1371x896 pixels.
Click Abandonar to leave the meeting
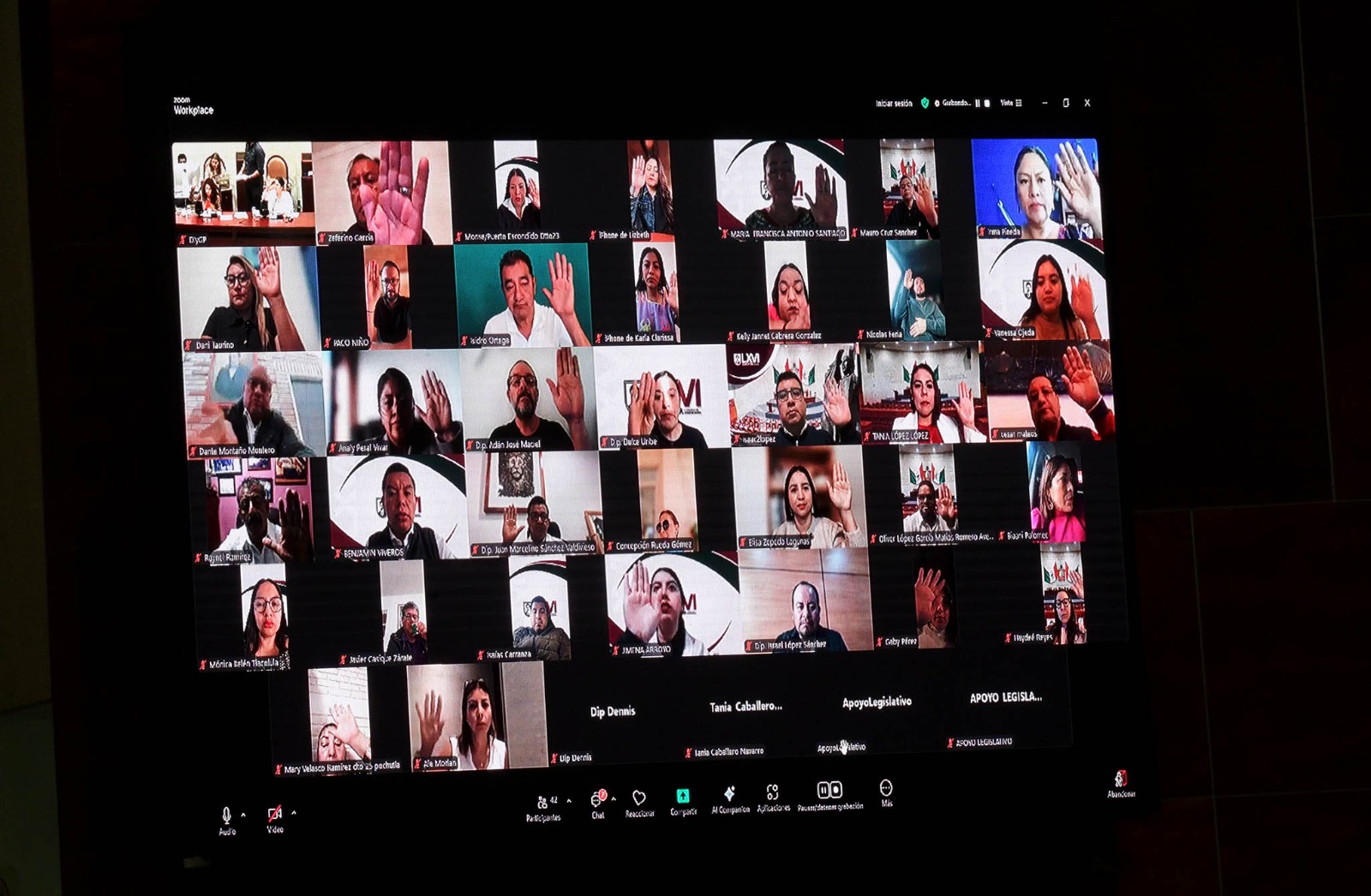1120,780
